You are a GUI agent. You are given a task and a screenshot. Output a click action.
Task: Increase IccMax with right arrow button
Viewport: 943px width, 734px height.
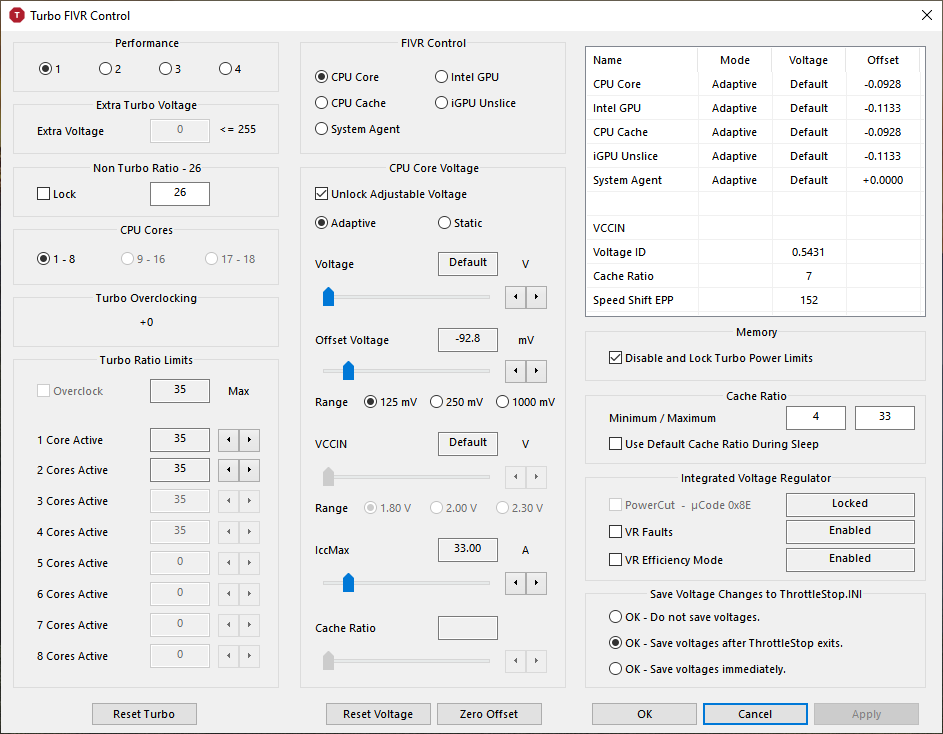coord(537,582)
